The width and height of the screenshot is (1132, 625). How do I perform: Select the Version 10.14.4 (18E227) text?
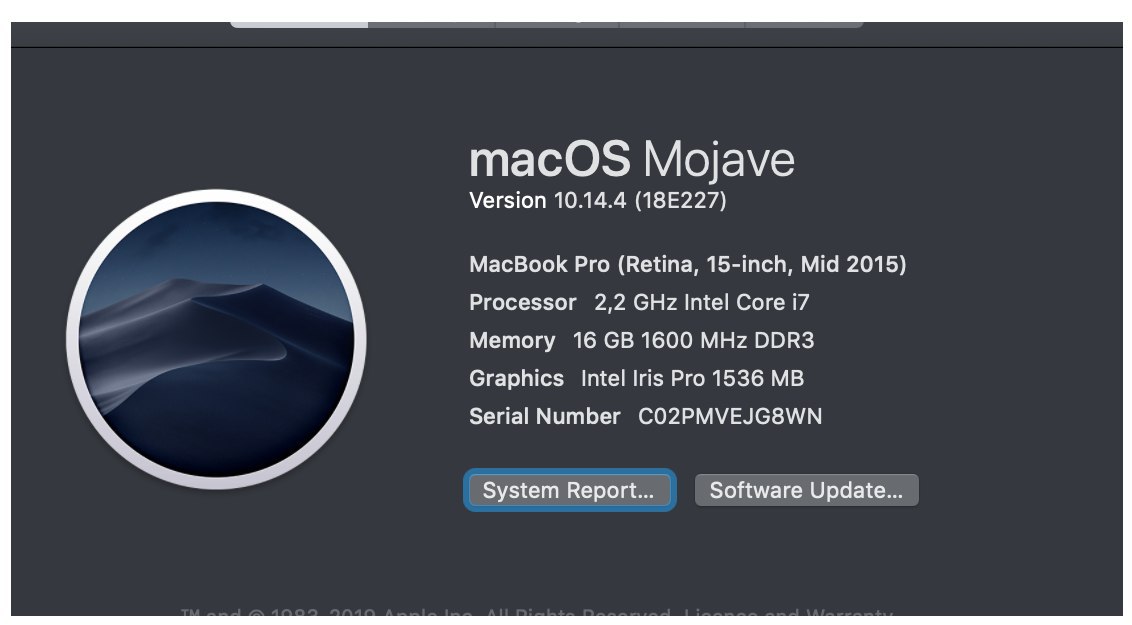click(598, 200)
